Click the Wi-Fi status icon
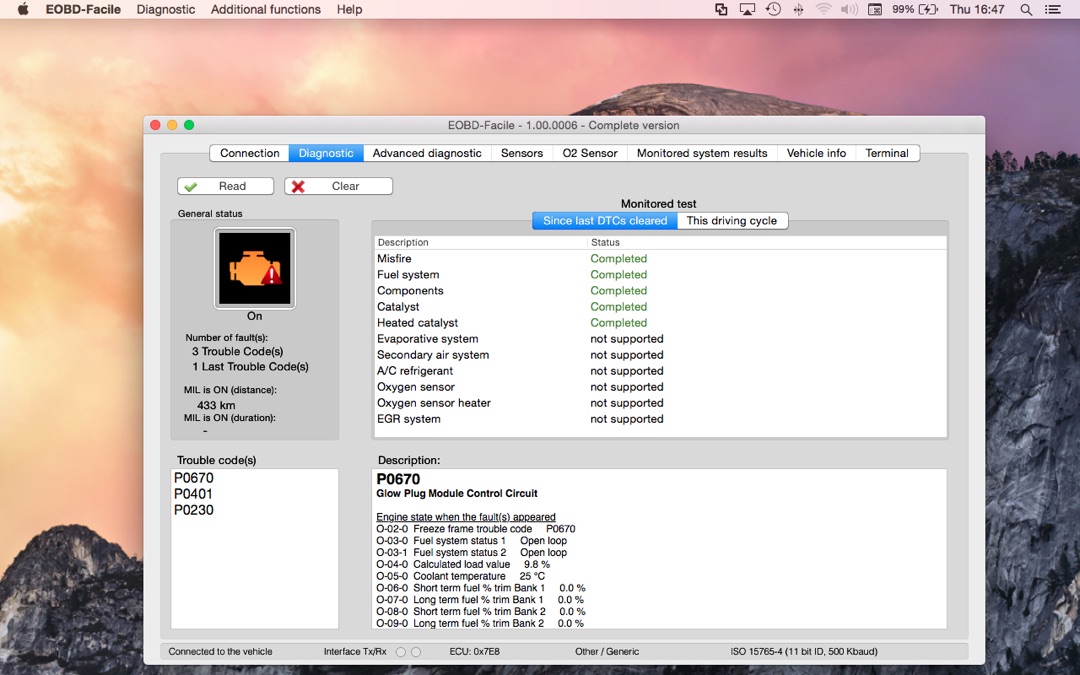Screen dimensions: 1080x675 pyautogui.click(x=823, y=10)
